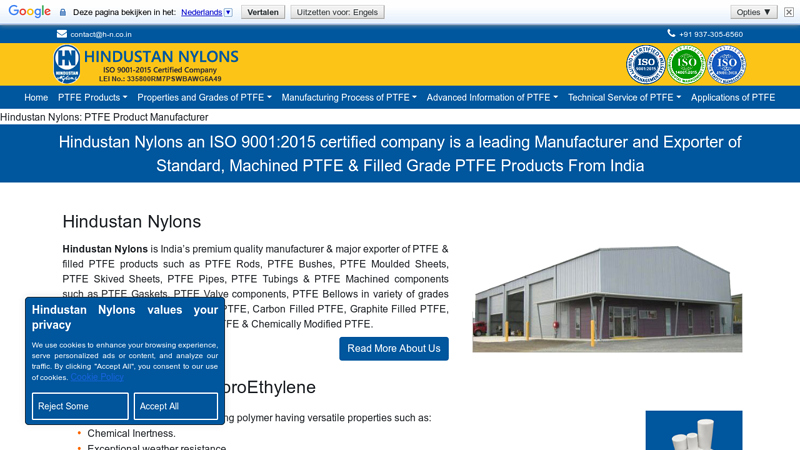
Task: Click the 'Chemical Inertness.' bullet item
Action: click(x=131, y=433)
